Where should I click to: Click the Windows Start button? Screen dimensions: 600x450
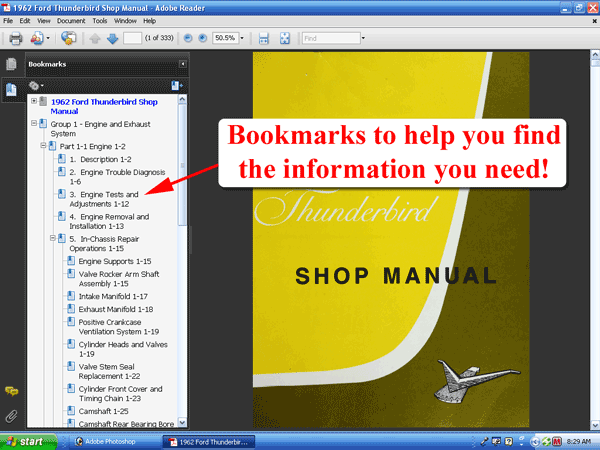pyautogui.click(x=28, y=442)
